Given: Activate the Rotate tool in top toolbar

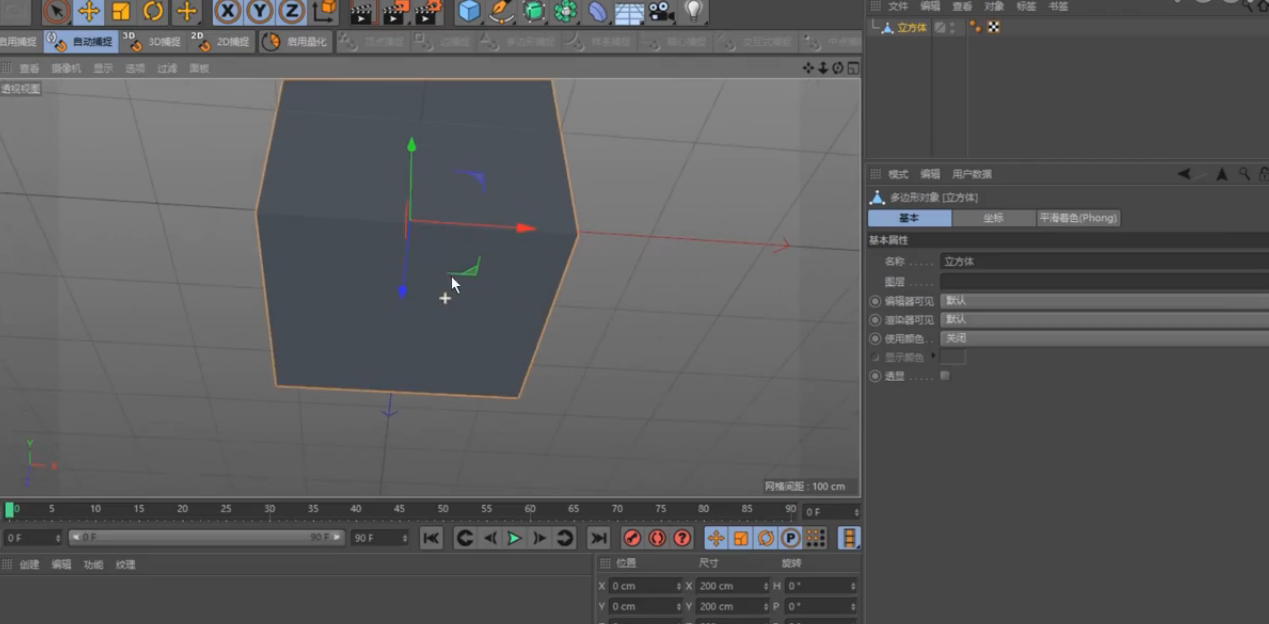Looking at the screenshot, I should [x=153, y=11].
